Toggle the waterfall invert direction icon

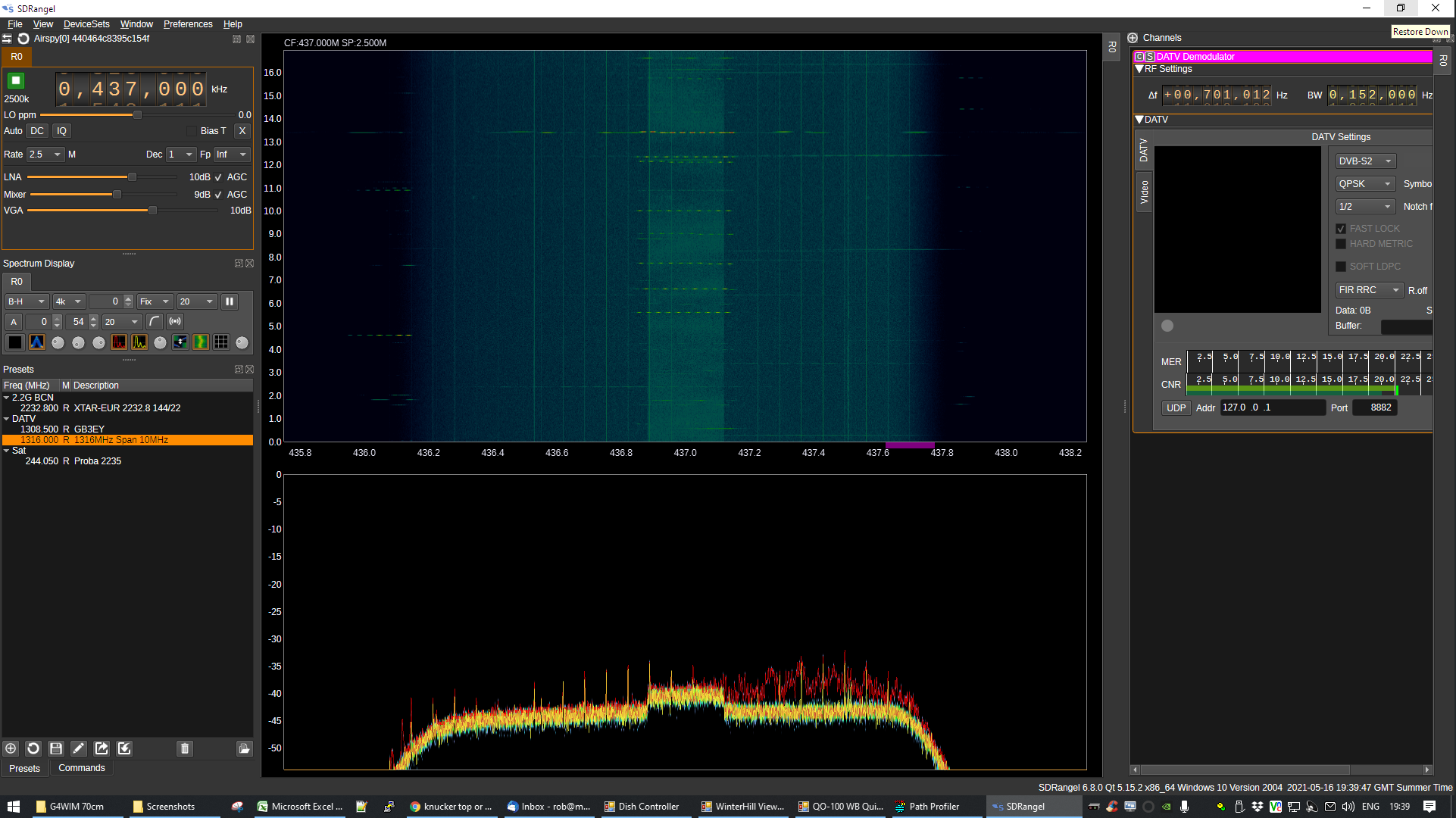(180, 342)
